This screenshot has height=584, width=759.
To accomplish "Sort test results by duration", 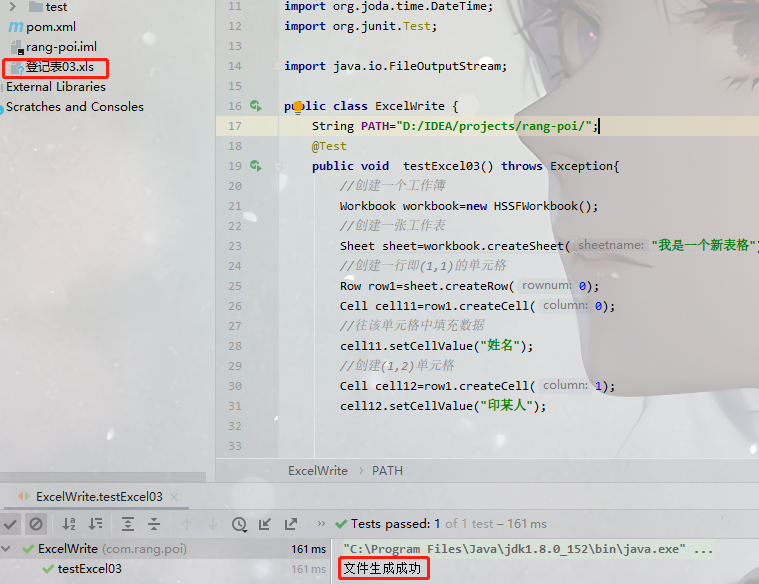I will [95, 524].
